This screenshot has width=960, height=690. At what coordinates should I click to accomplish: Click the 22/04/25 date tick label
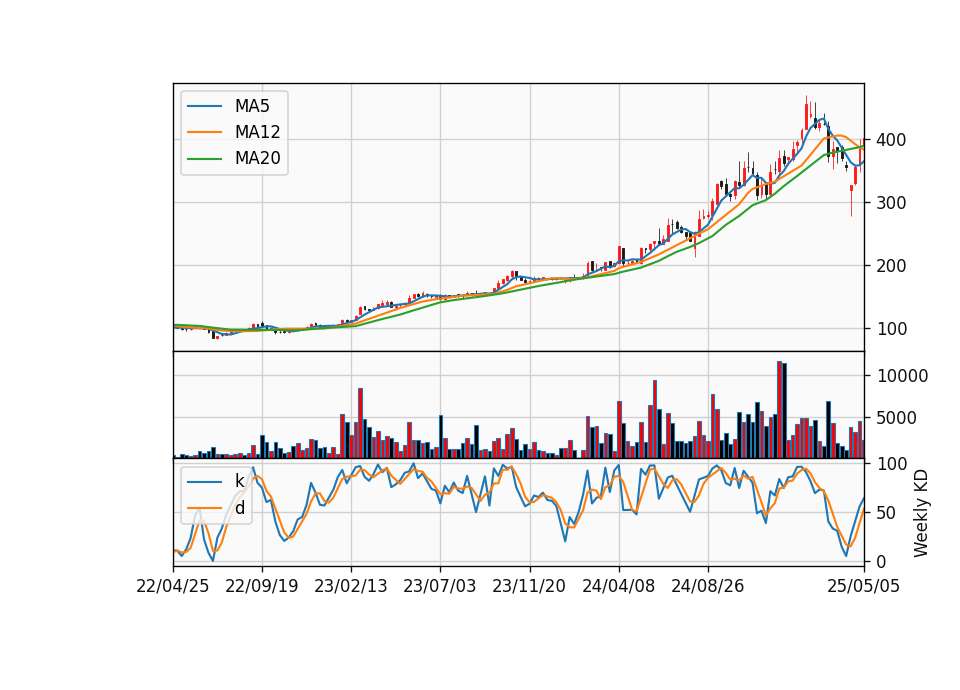pos(173,586)
